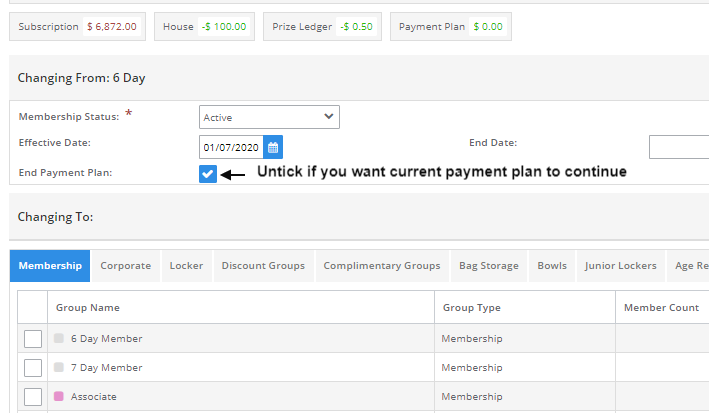
Task: Sort by Member Count column header
Action: click(662, 308)
